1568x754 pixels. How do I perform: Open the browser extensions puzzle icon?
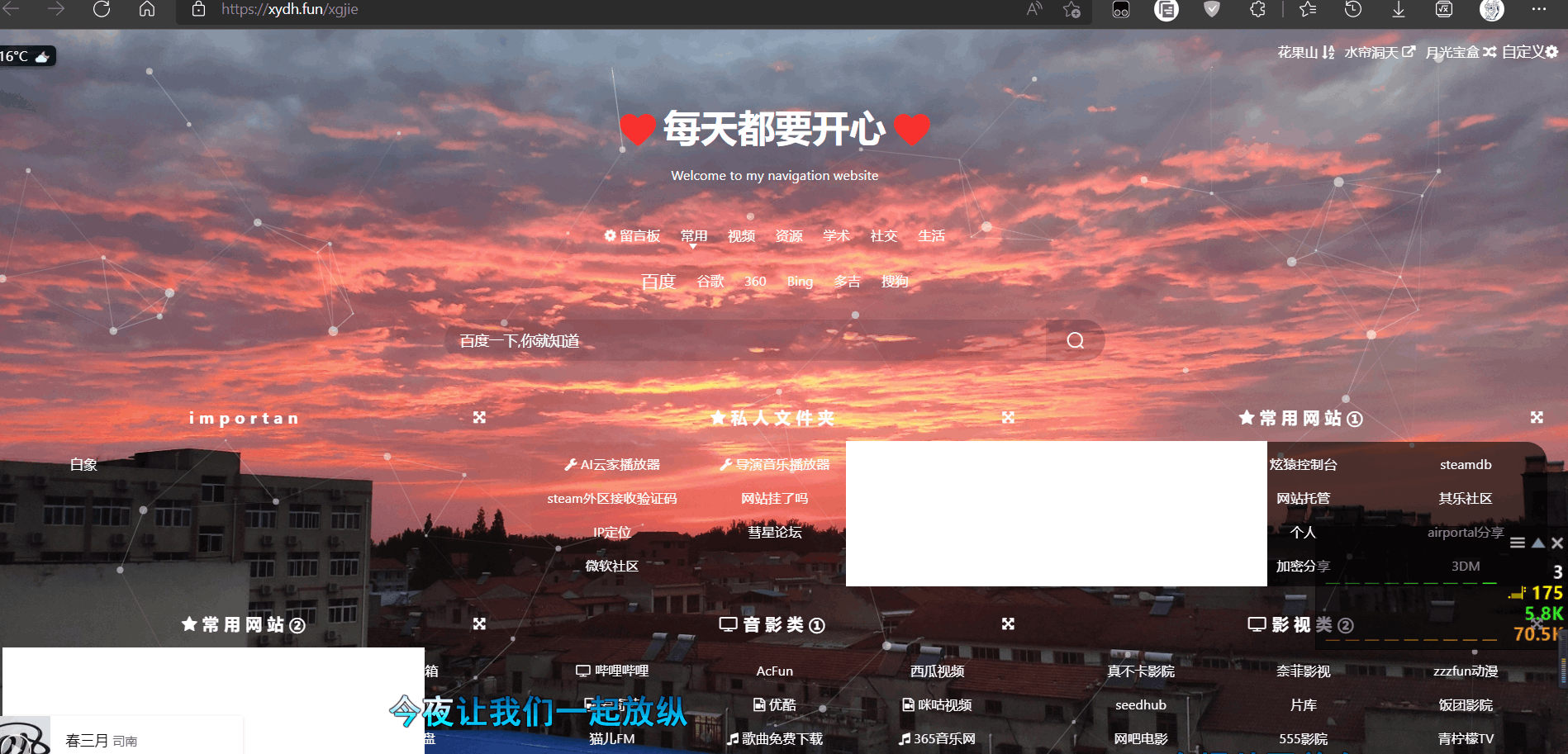[x=1257, y=9]
